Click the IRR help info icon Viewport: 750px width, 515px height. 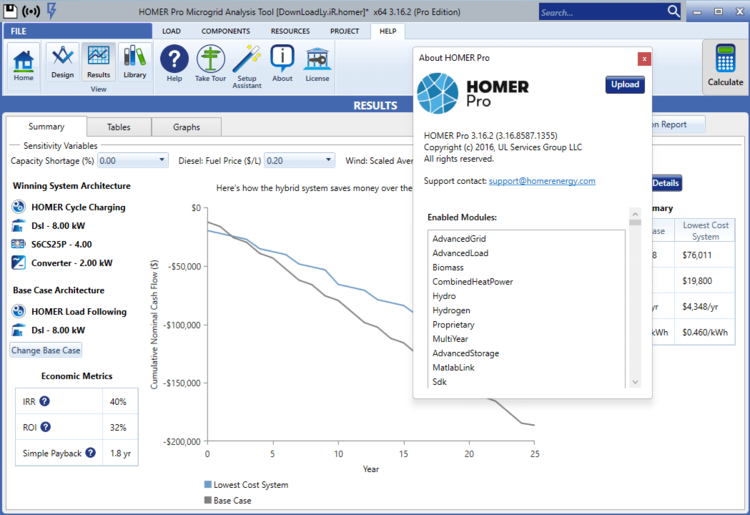click(x=44, y=401)
